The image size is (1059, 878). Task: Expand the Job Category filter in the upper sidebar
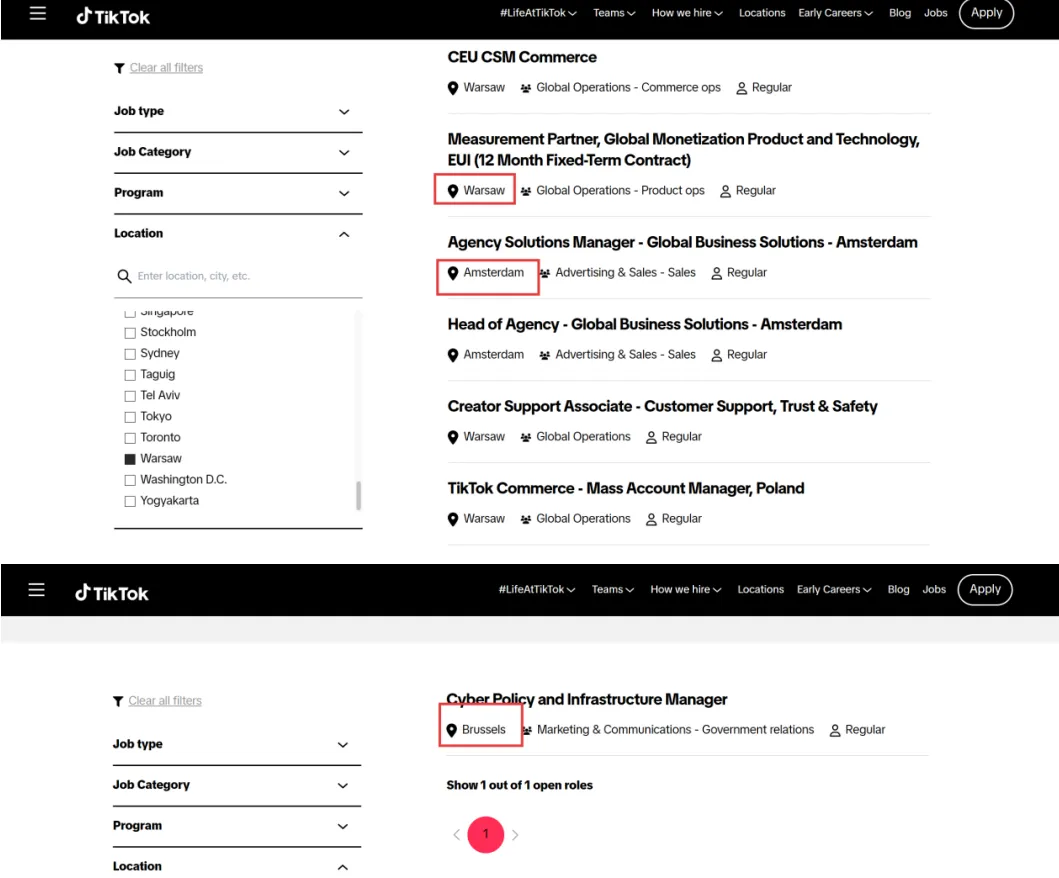[344, 152]
